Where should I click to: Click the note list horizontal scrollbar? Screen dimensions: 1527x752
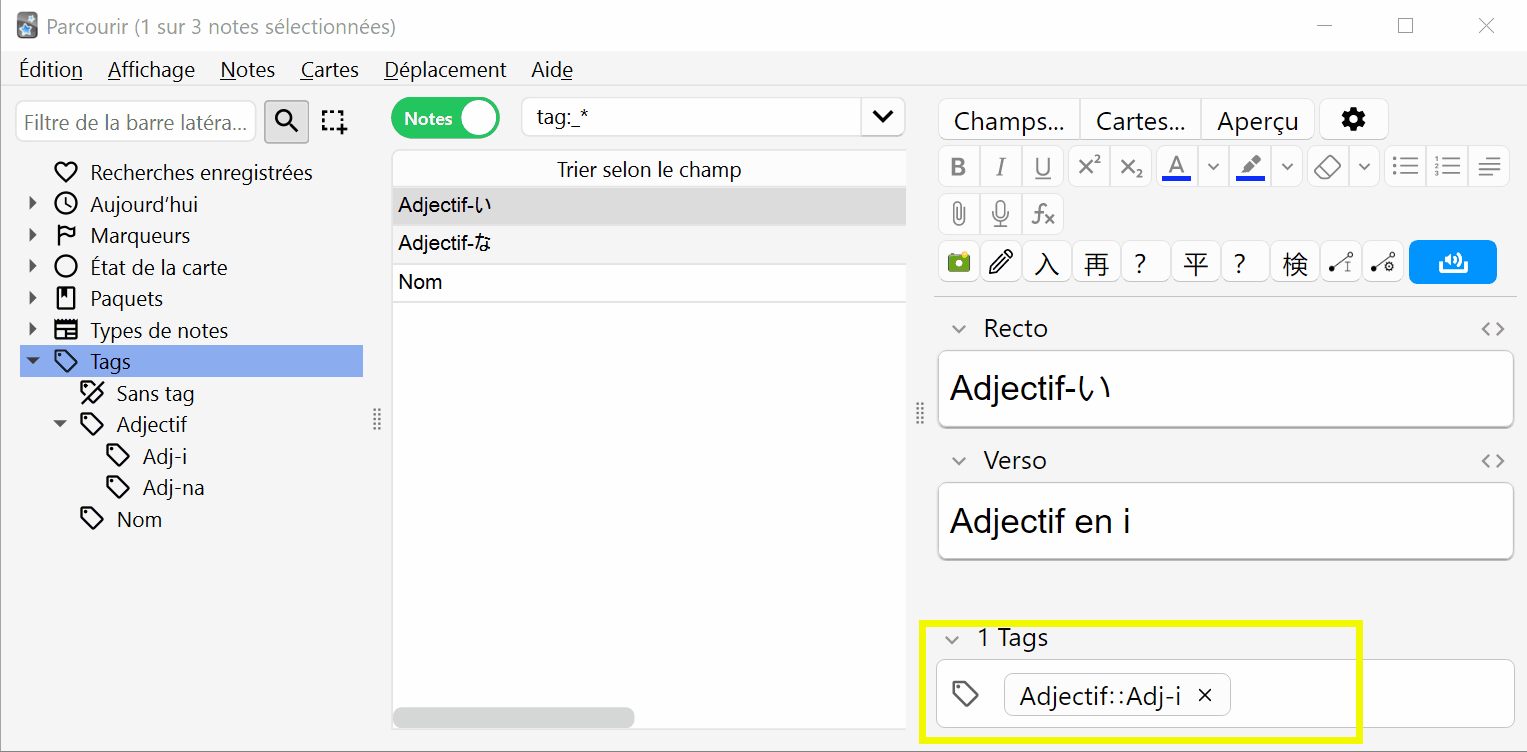pyautogui.click(x=514, y=717)
